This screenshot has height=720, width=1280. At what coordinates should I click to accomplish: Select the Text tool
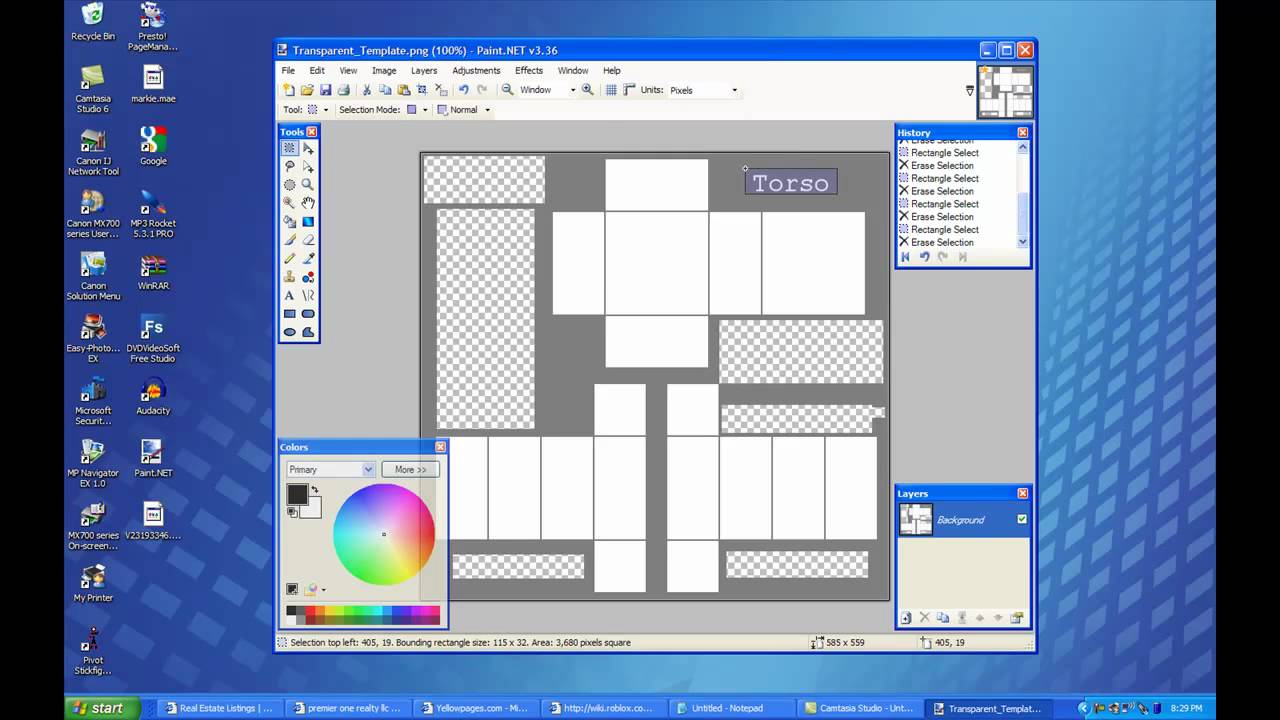pos(289,295)
